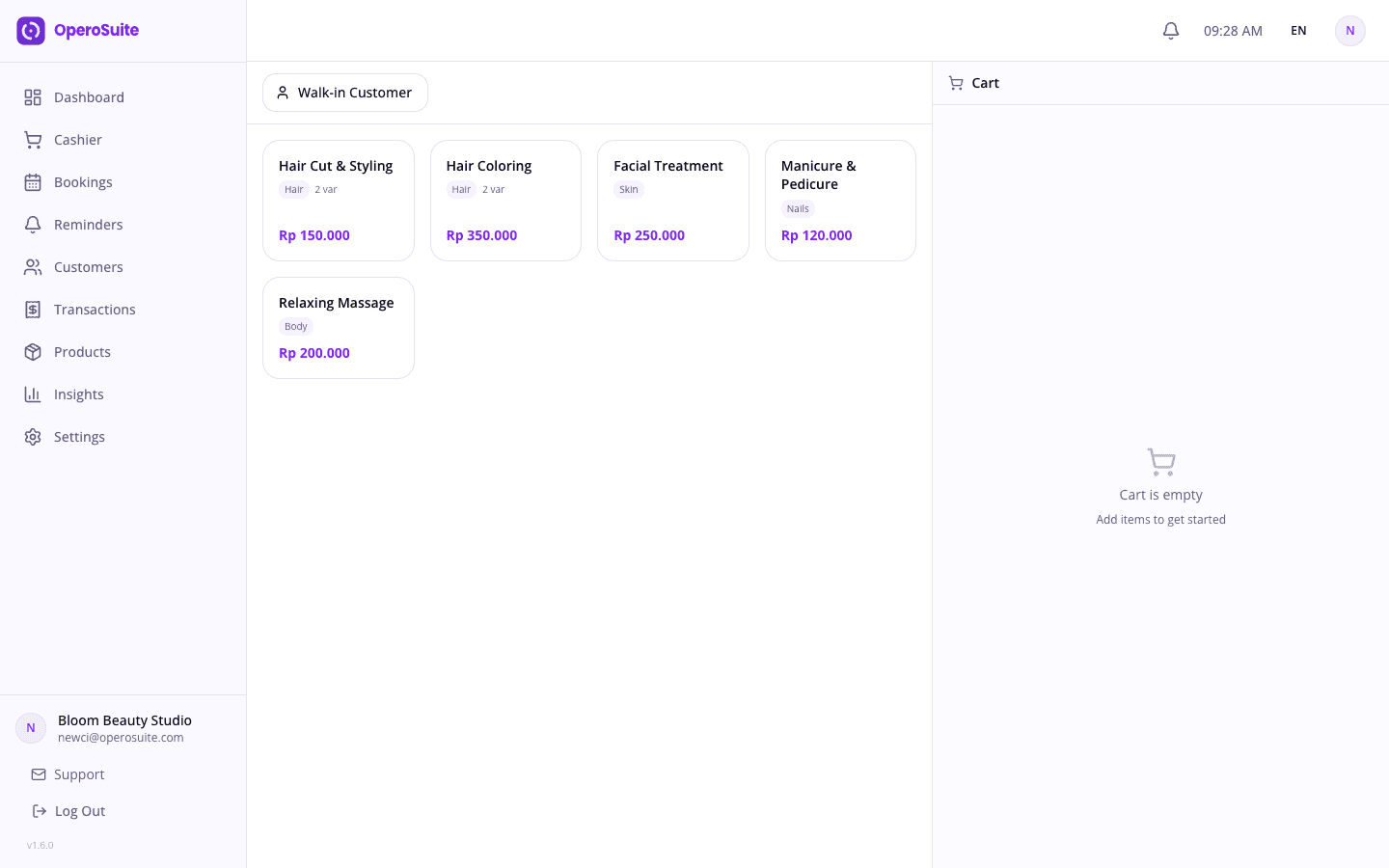
Task: Click the Insights chart icon
Action: [x=33, y=394]
